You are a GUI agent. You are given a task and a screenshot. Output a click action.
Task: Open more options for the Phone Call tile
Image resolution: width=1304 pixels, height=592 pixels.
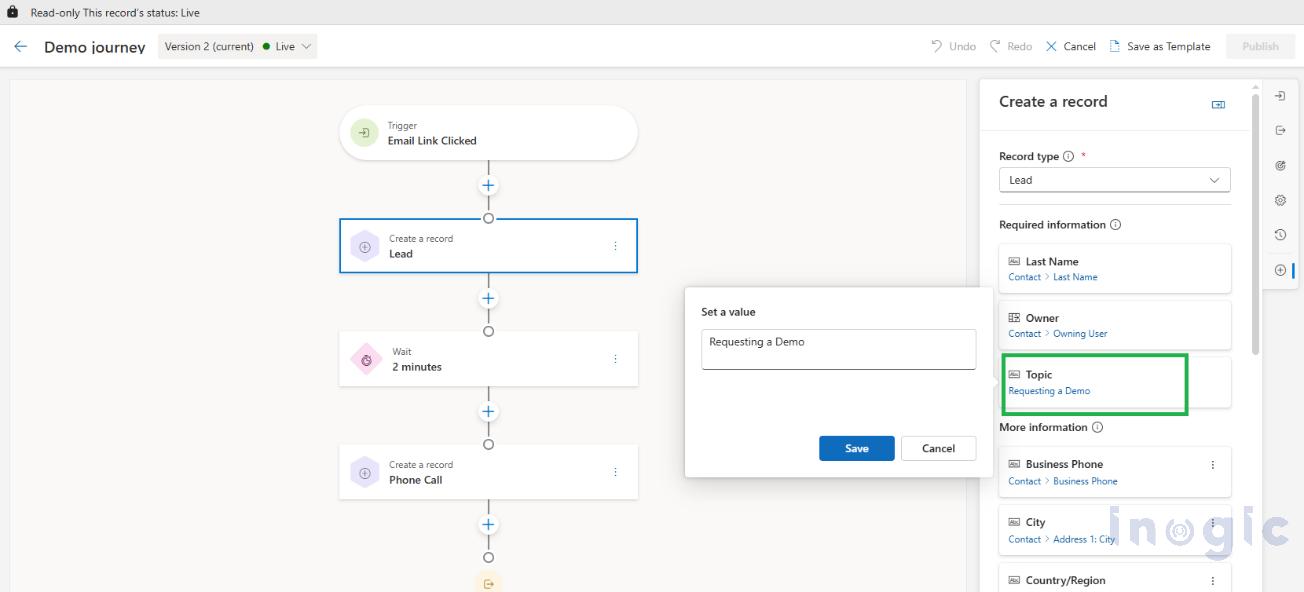(x=615, y=472)
